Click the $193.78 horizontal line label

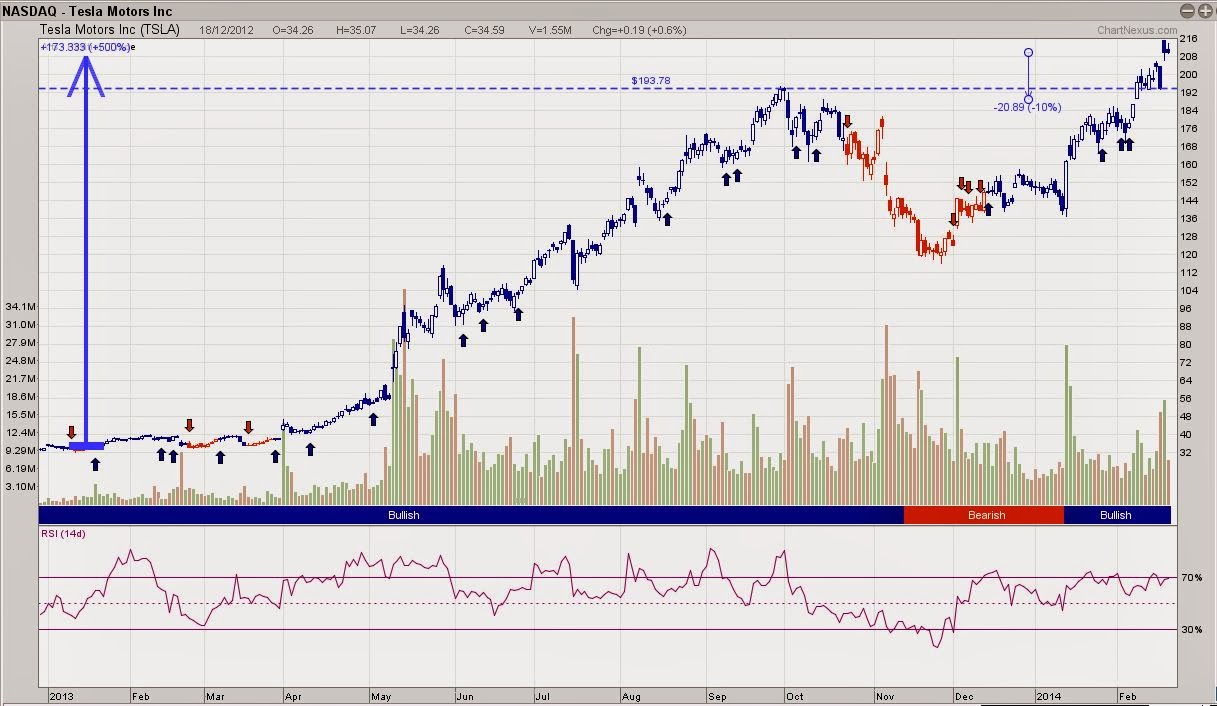coord(651,80)
